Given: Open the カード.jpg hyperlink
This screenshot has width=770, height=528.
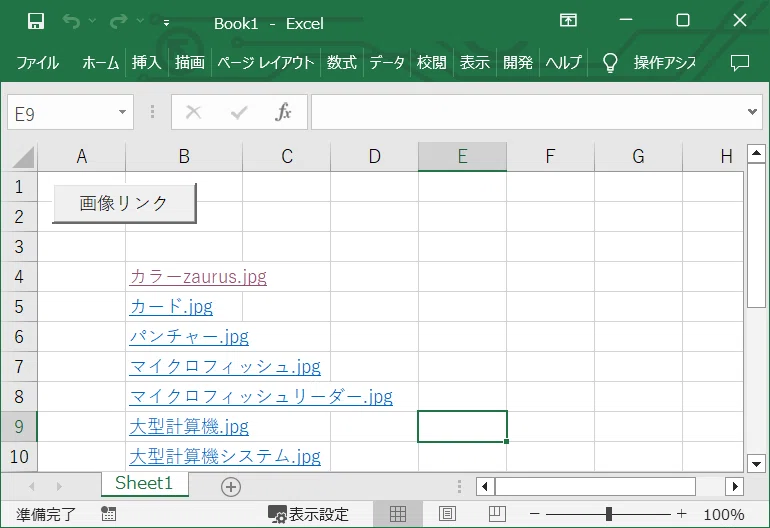Looking at the screenshot, I should coord(171,306).
